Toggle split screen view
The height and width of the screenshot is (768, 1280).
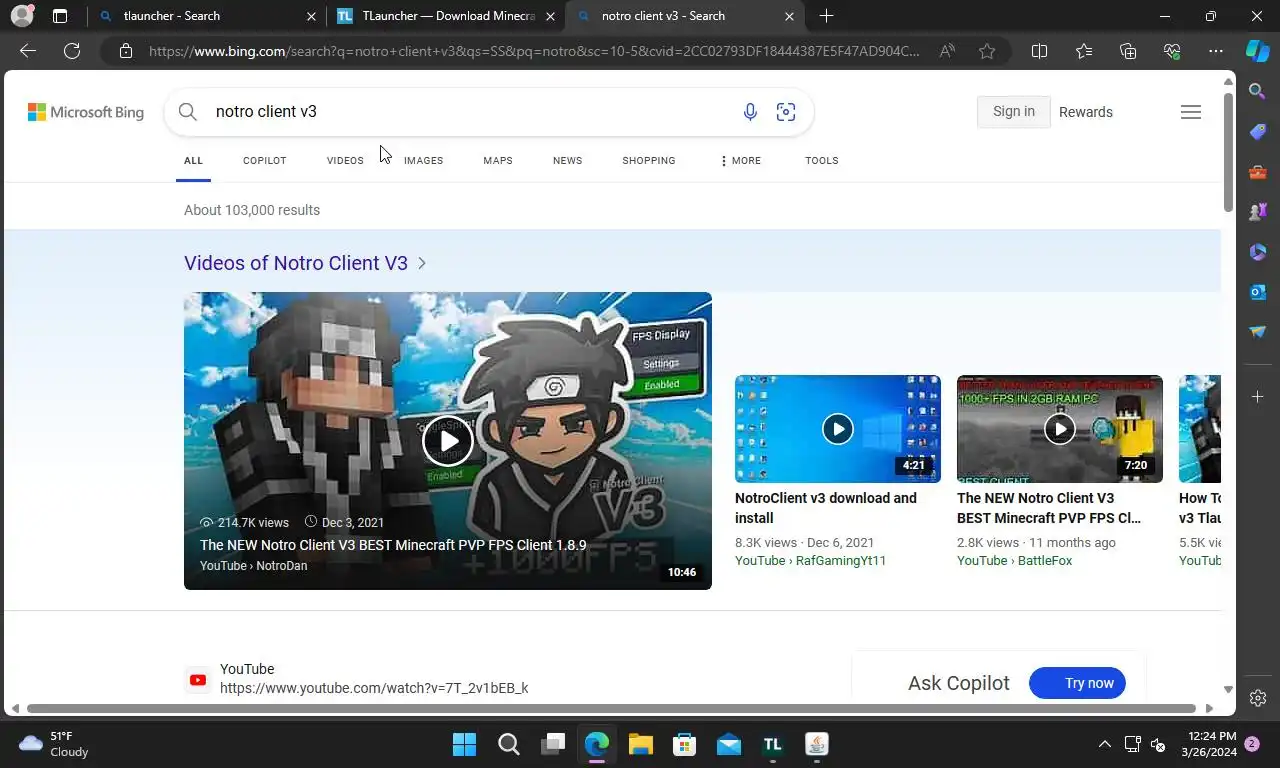click(x=1039, y=51)
